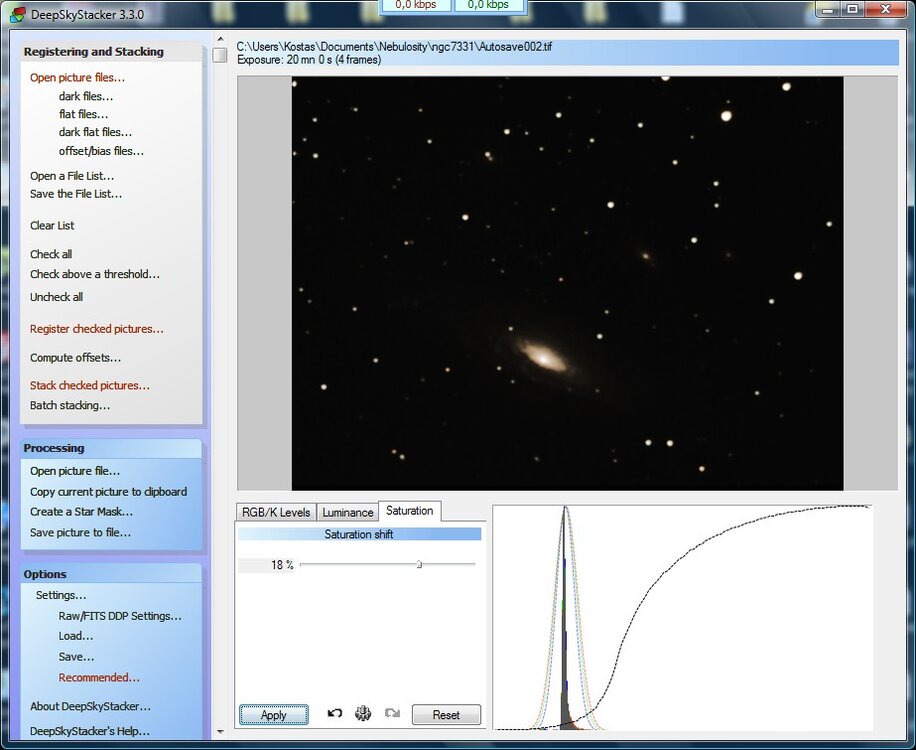The width and height of the screenshot is (916, 750).
Task: Start Stack checked pictures
Action: [89, 385]
